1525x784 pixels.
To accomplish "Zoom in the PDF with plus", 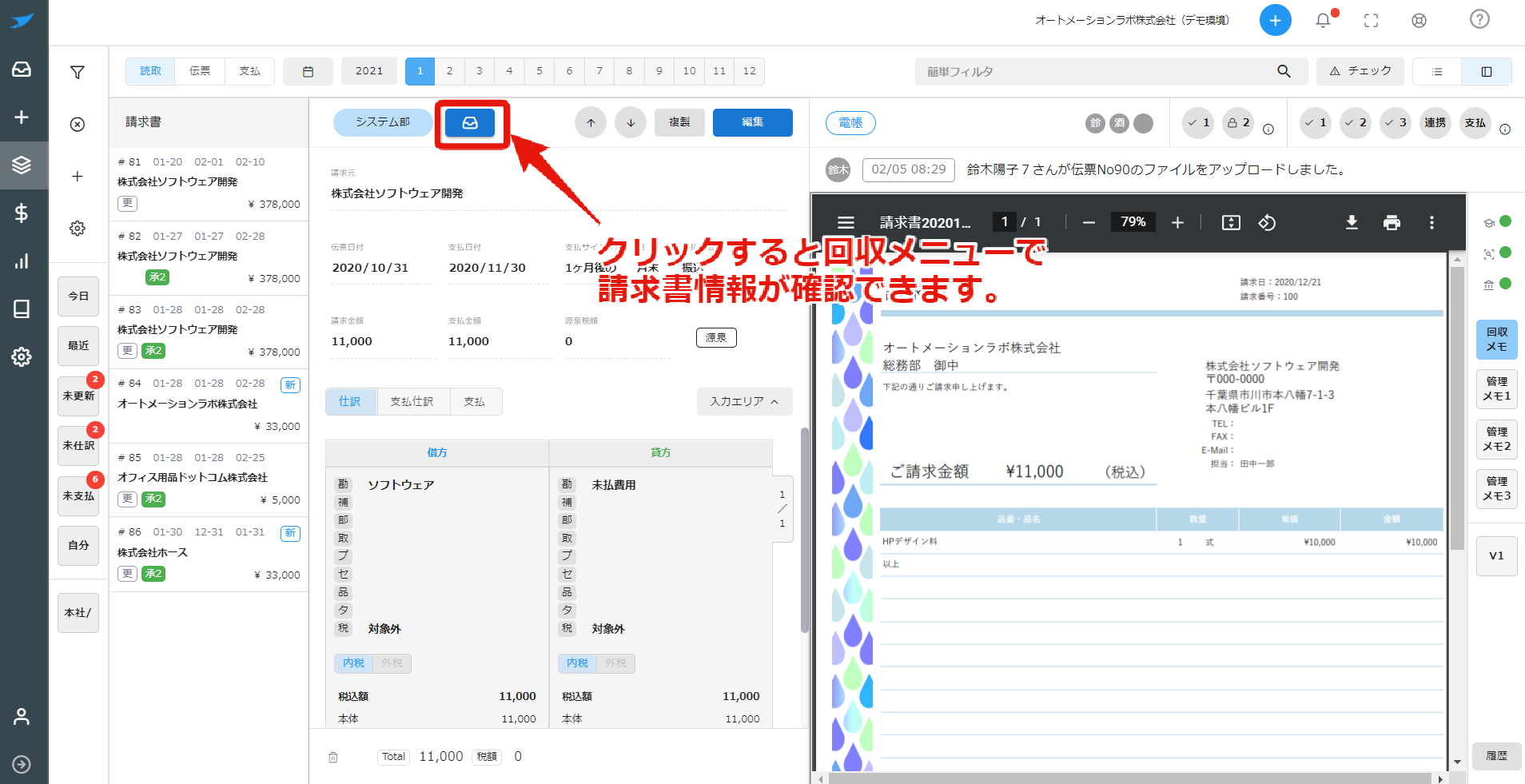I will (x=1177, y=222).
